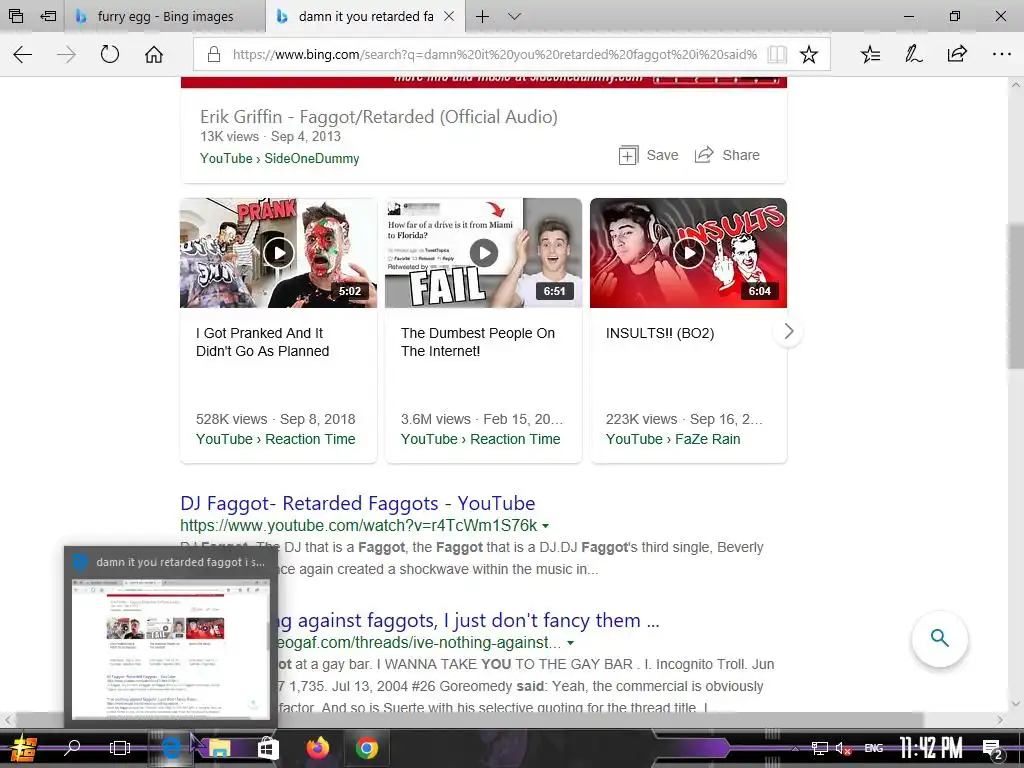Launch Firefox from the taskbar
The height and width of the screenshot is (768, 1024).
pyautogui.click(x=318, y=748)
